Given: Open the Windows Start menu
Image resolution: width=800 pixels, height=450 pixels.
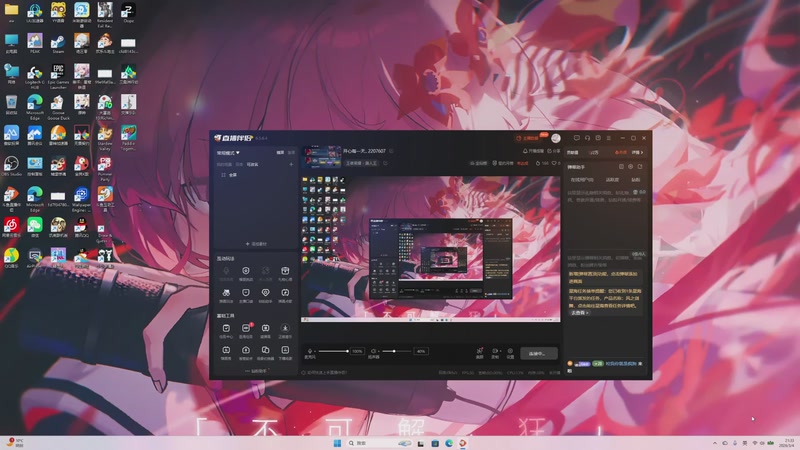Looking at the screenshot, I should pos(337,443).
